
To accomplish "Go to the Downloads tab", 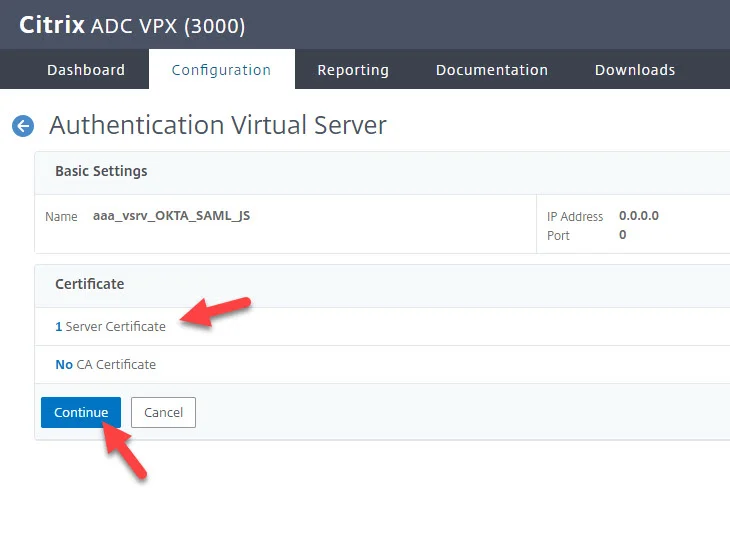I will click(635, 70).
